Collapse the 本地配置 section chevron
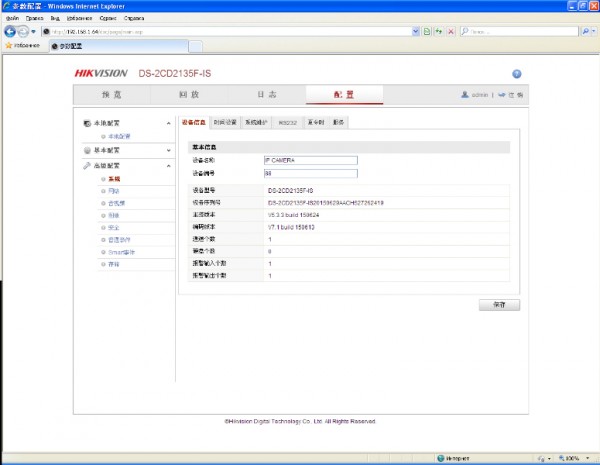This screenshot has width=600, height=465. coord(168,123)
